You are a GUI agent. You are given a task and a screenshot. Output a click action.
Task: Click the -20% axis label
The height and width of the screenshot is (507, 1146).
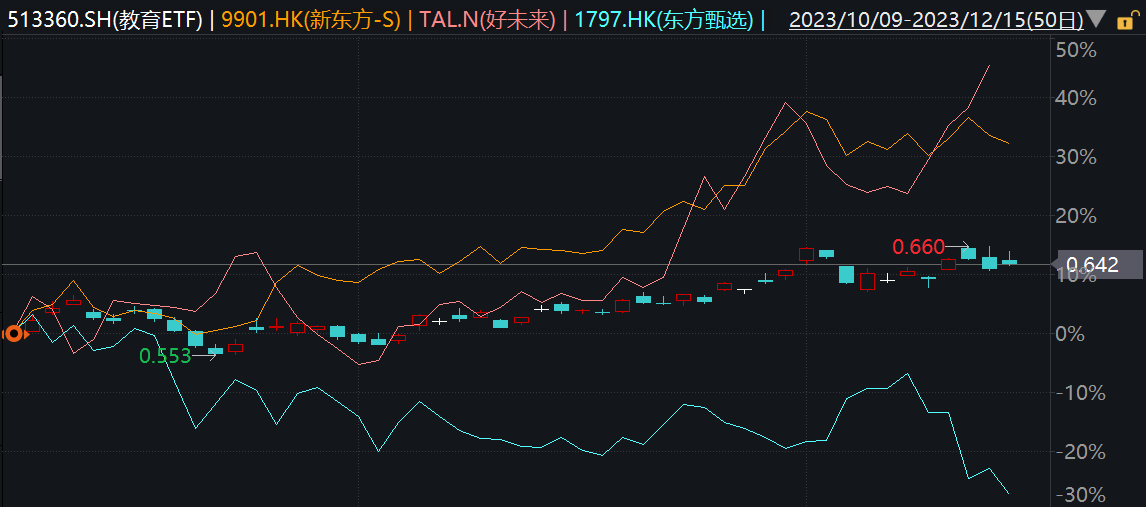pyautogui.click(x=1081, y=451)
